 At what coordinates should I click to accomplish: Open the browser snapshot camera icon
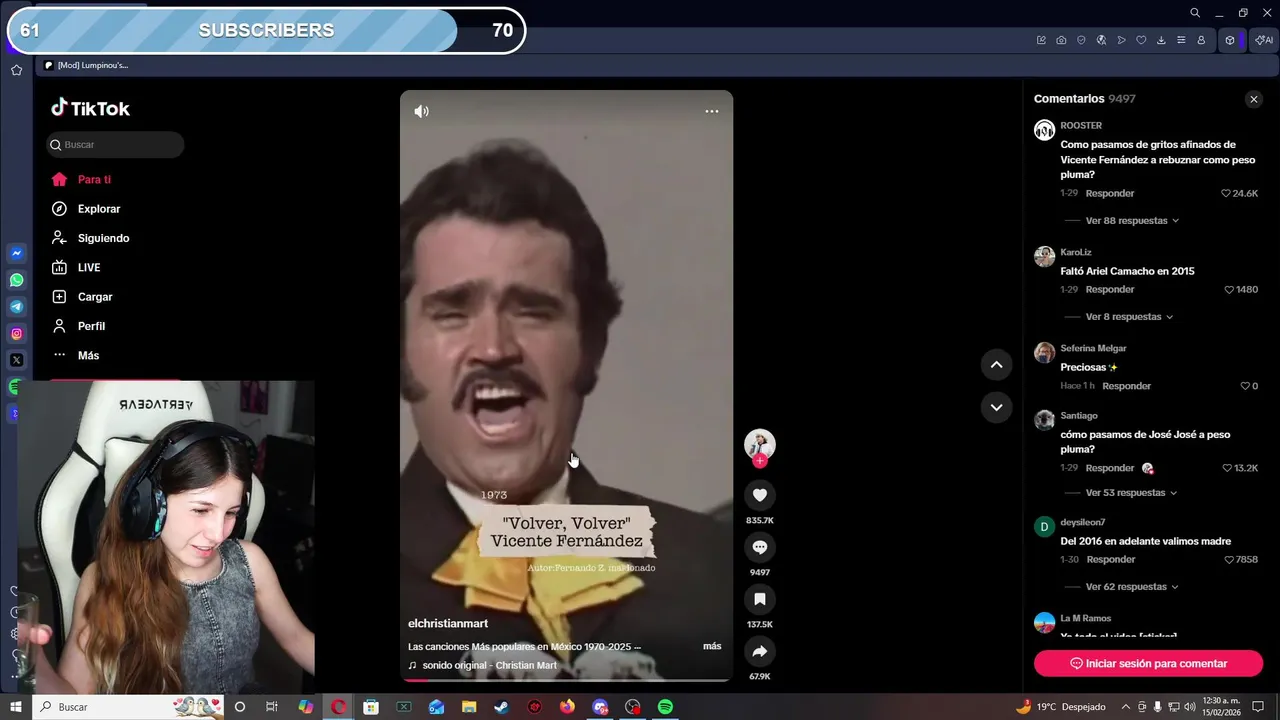pyautogui.click(x=1061, y=40)
